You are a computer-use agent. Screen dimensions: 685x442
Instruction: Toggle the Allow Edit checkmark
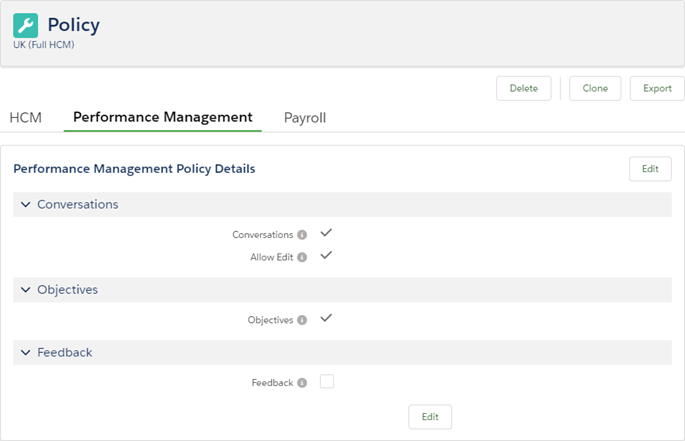[326, 256]
